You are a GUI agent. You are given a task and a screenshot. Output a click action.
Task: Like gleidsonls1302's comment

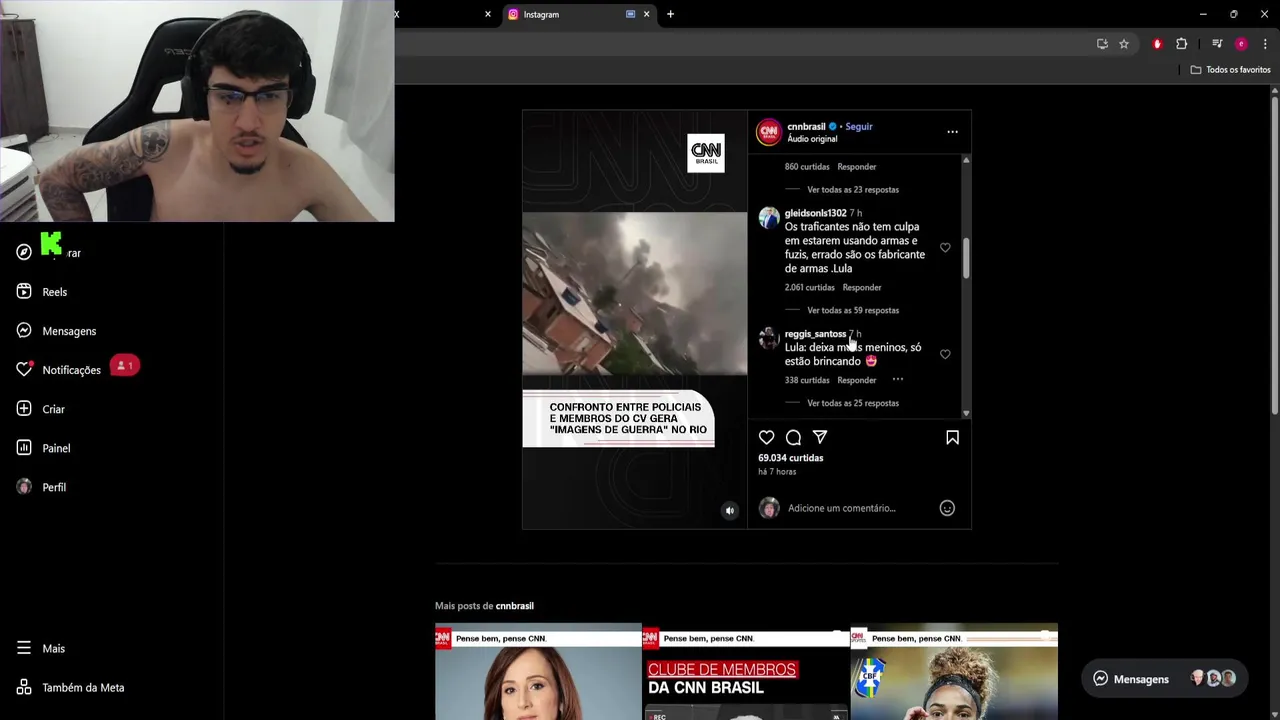[945, 247]
